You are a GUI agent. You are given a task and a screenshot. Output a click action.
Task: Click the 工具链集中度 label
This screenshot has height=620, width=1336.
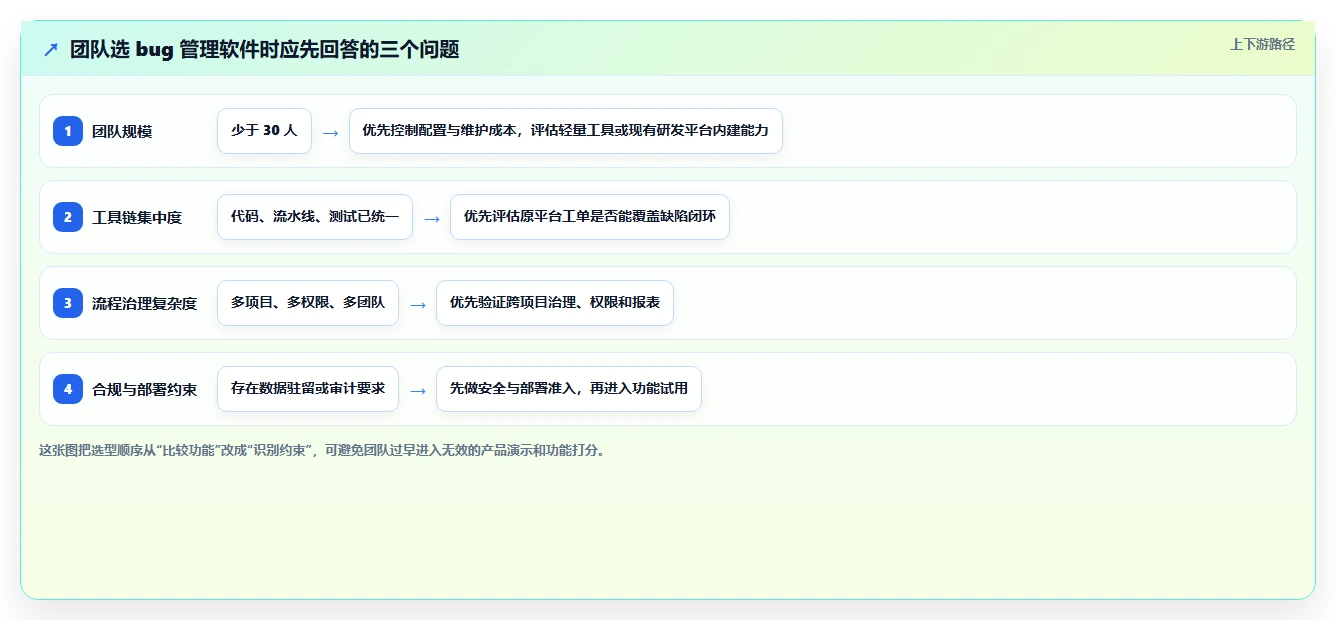point(137,217)
